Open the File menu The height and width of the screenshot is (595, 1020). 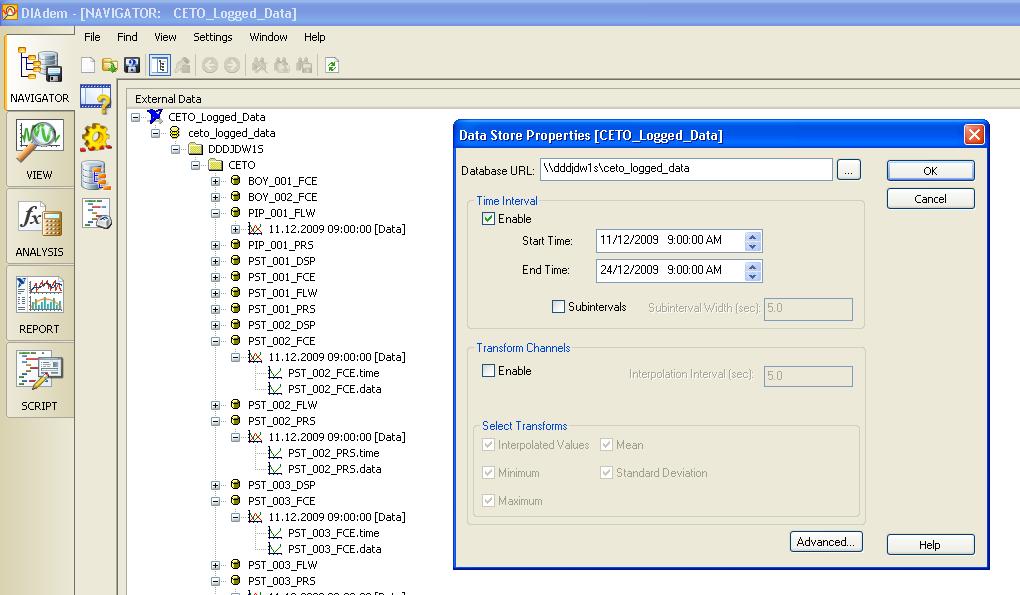click(x=92, y=37)
